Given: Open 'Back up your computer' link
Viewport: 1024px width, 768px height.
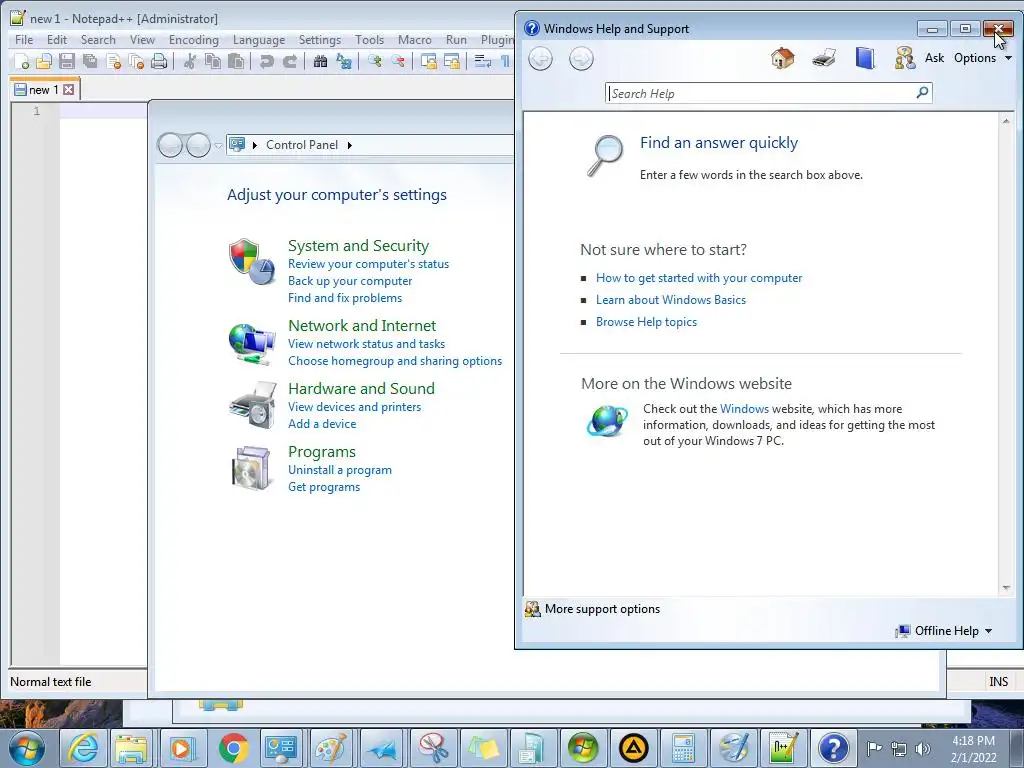Looking at the screenshot, I should 350,281.
